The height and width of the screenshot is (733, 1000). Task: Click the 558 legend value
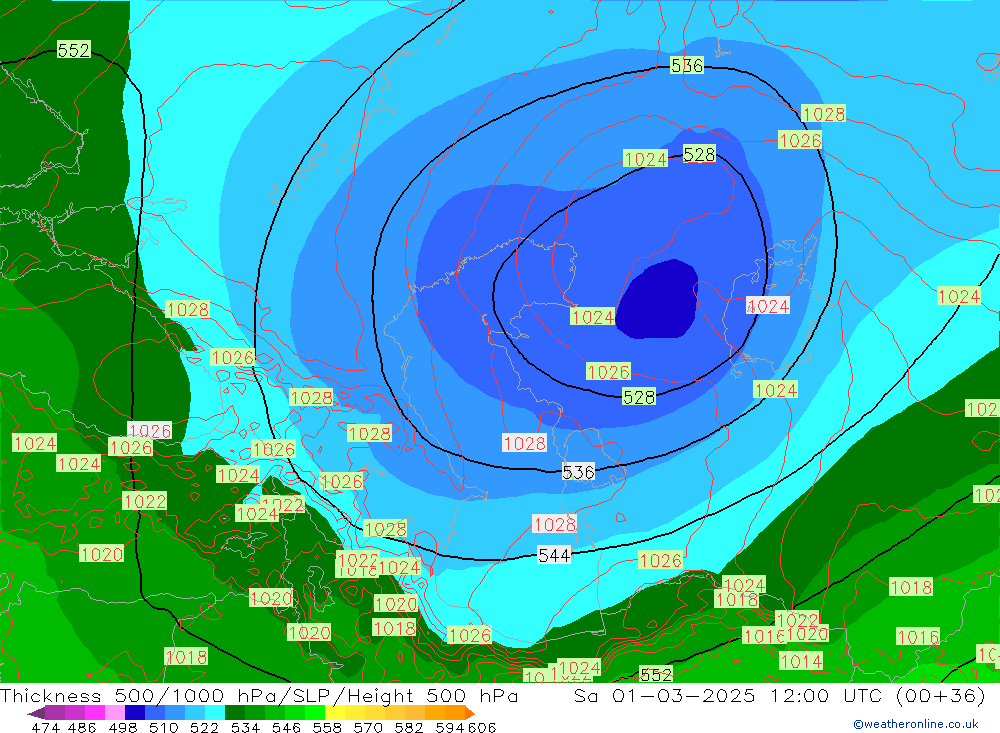coord(327,727)
